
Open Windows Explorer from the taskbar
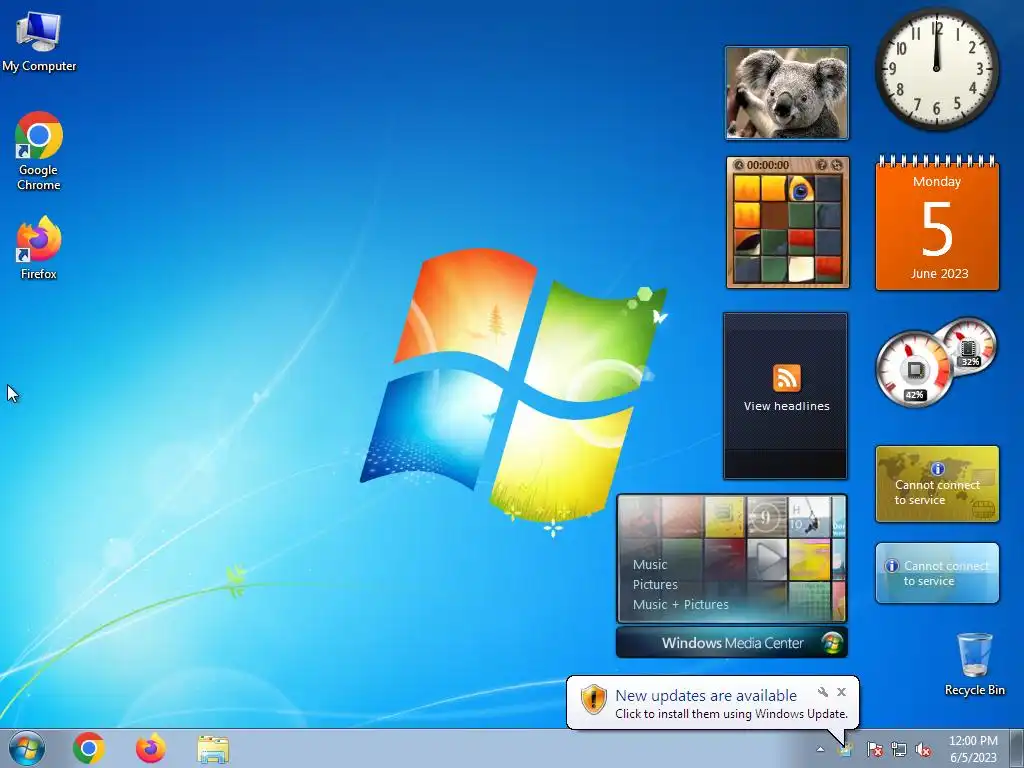(213, 749)
